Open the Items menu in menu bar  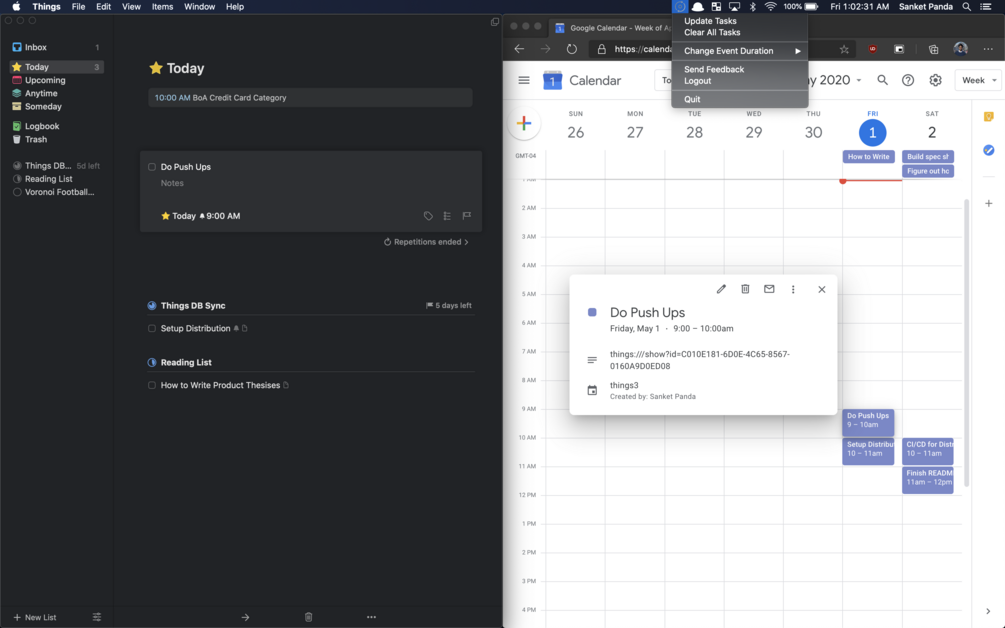[162, 6]
